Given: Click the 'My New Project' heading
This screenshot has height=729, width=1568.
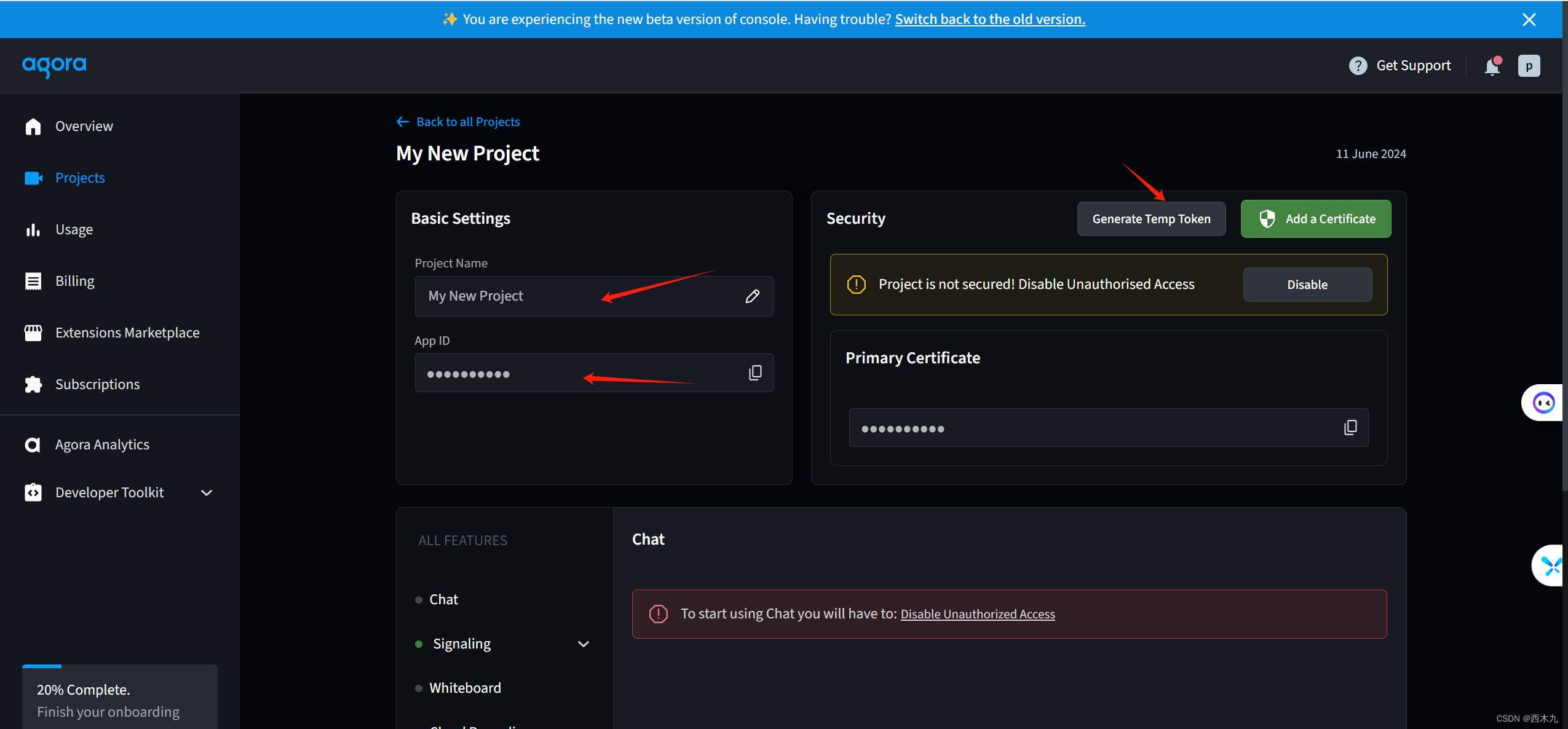Looking at the screenshot, I should [x=467, y=153].
